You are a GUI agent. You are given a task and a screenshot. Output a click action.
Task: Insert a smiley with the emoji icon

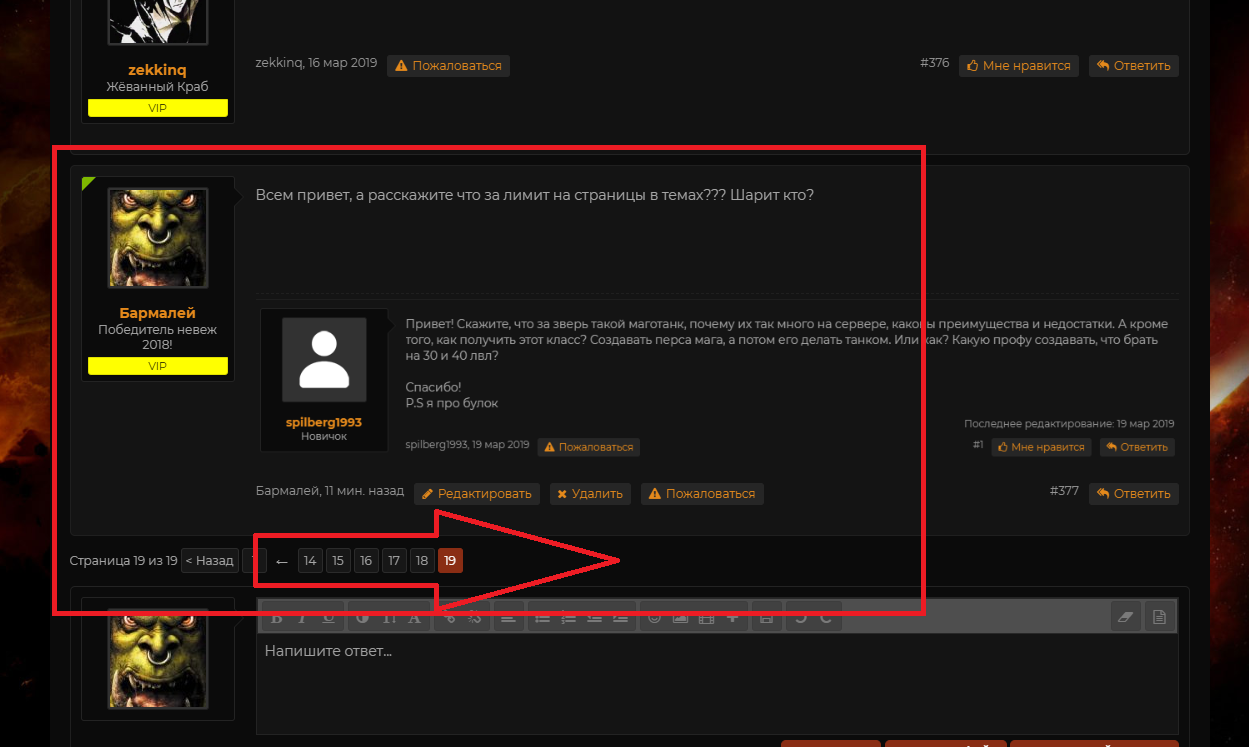tap(655, 618)
